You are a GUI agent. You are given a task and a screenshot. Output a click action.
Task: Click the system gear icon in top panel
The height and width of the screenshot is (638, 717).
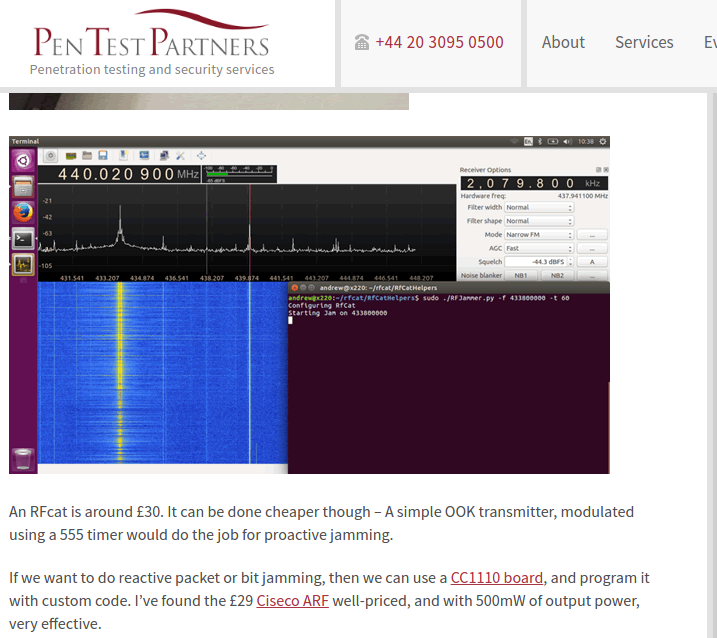[x=601, y=141]
